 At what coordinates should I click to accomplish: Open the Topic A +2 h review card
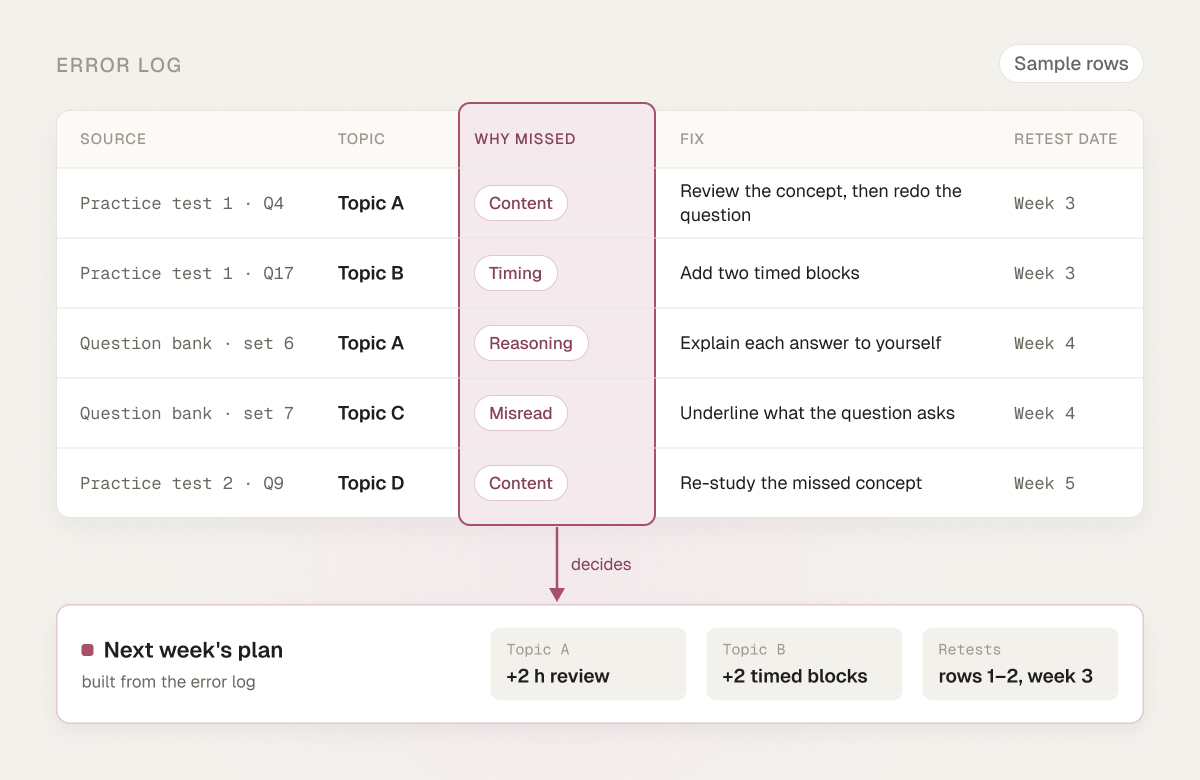tap(588, 664)
